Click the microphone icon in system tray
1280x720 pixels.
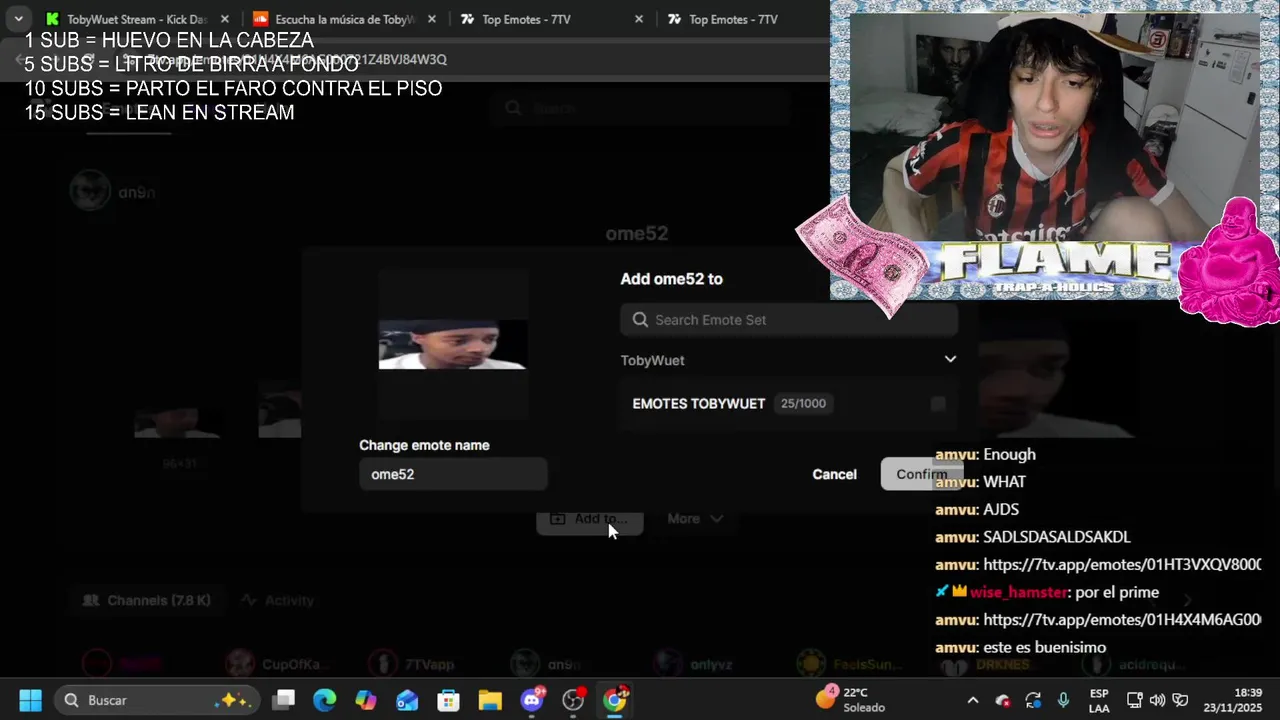pyautogui.click(x=1063, y=700)
